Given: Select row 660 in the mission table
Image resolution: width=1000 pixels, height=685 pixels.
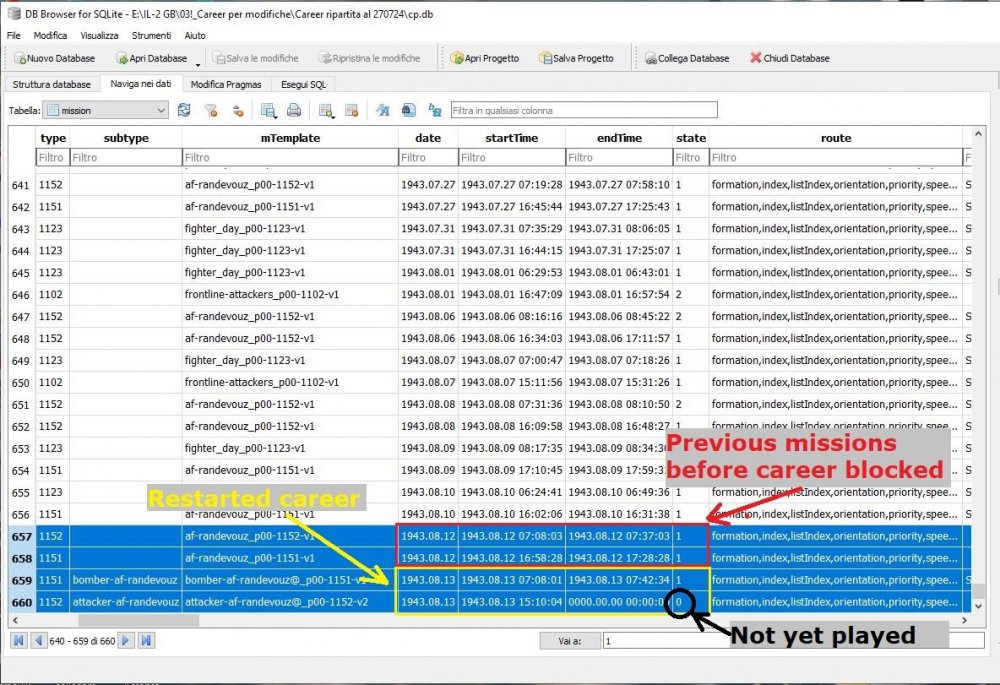Looking at the screenshot, I should [20, 602].
